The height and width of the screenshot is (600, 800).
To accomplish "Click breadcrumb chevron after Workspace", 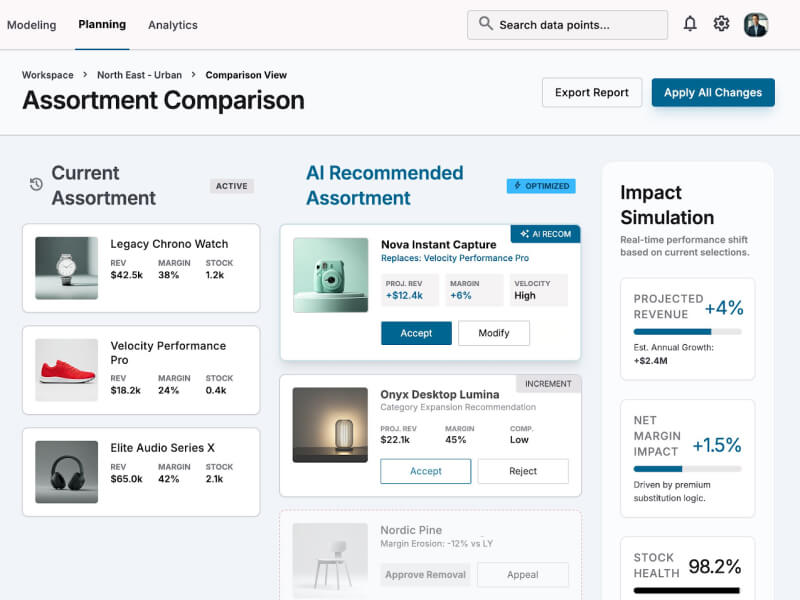I will (85, 75).
